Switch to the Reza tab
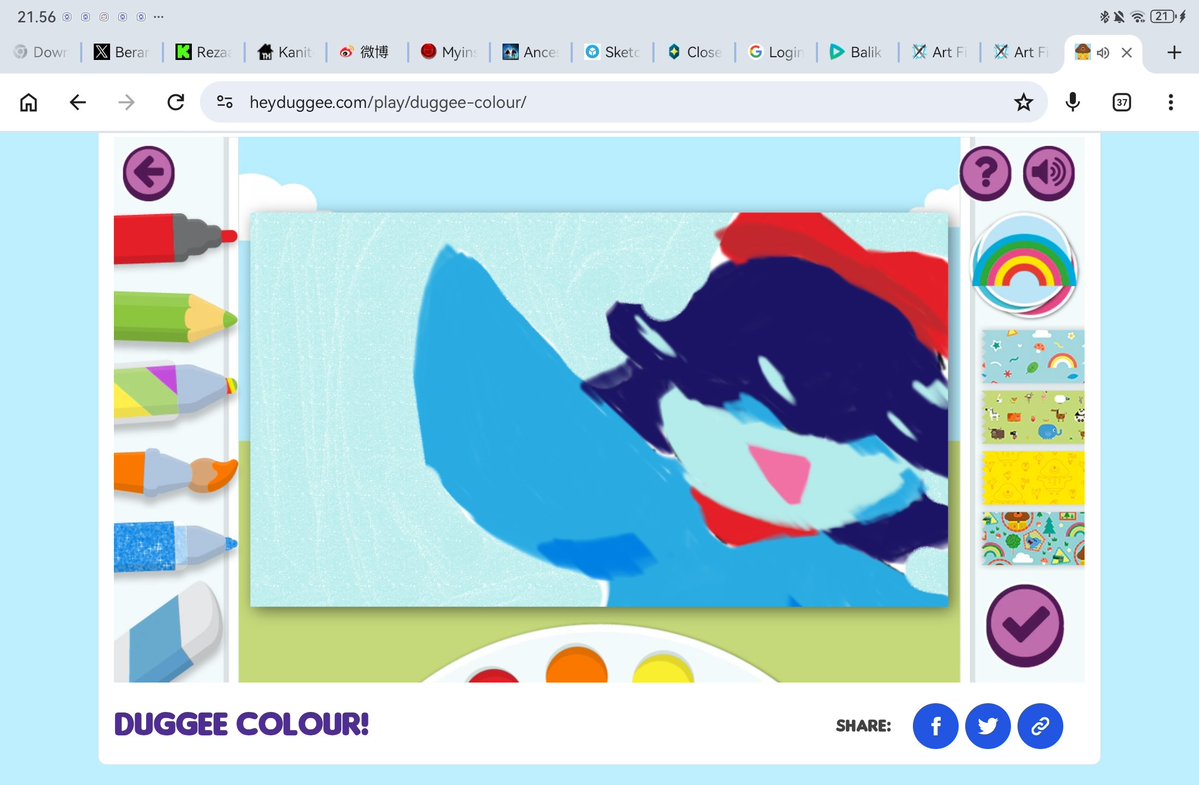The height and width of the screenshot is (785, 1199). point(203,52)
